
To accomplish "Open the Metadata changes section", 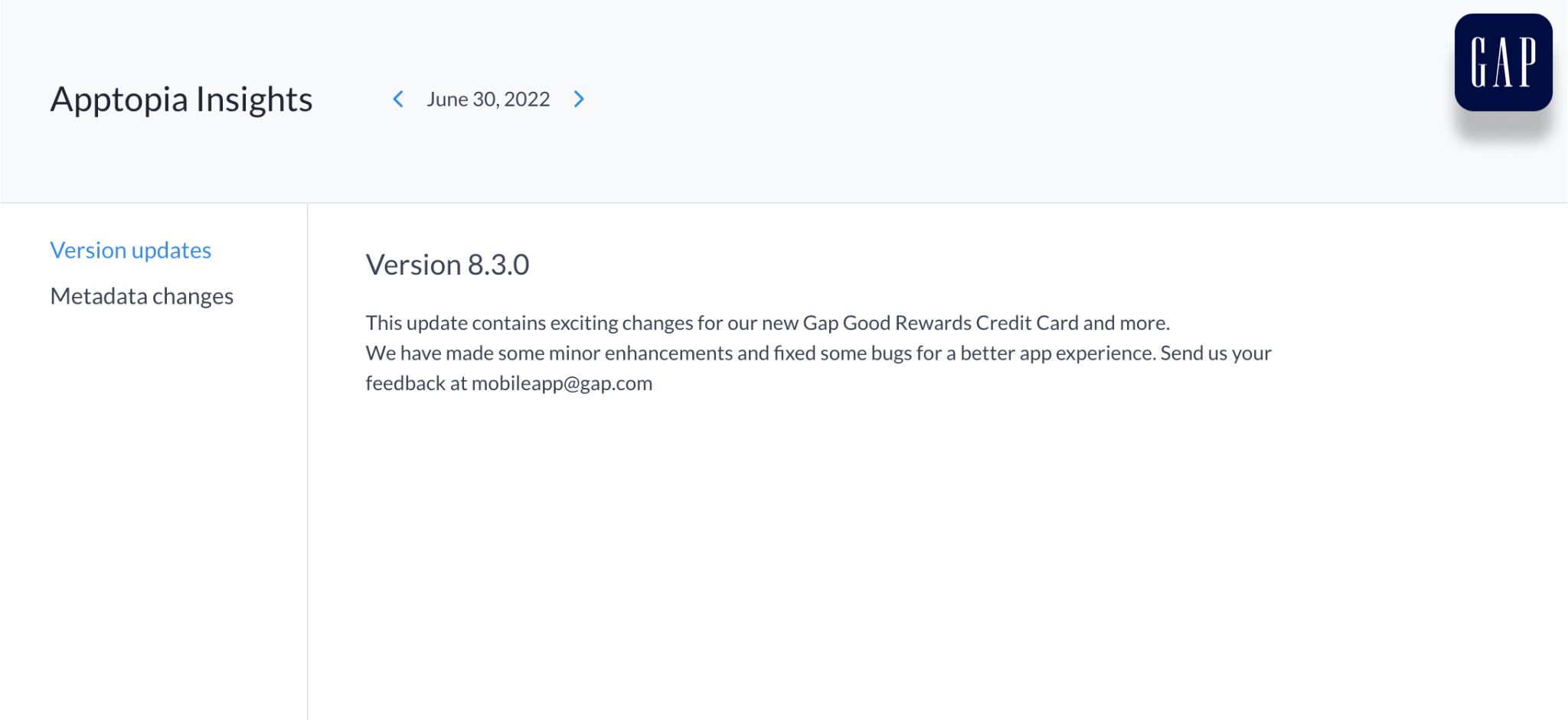I will tap(142, 296).
